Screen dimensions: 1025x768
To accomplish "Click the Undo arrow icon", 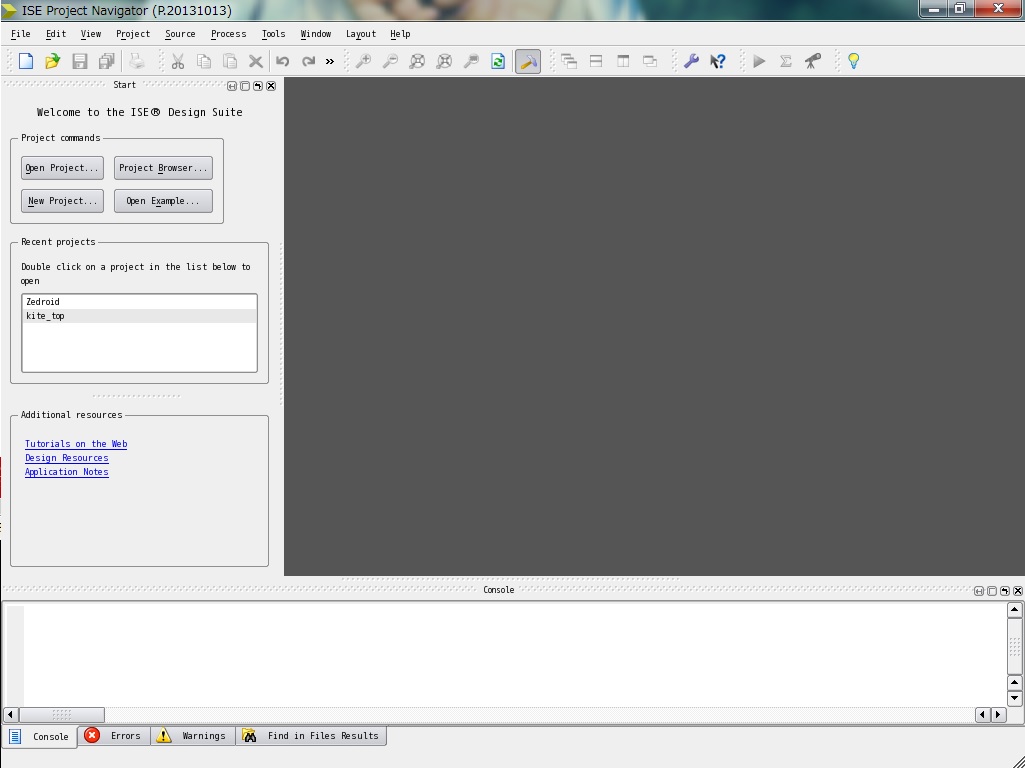I will tap(282, 61).
